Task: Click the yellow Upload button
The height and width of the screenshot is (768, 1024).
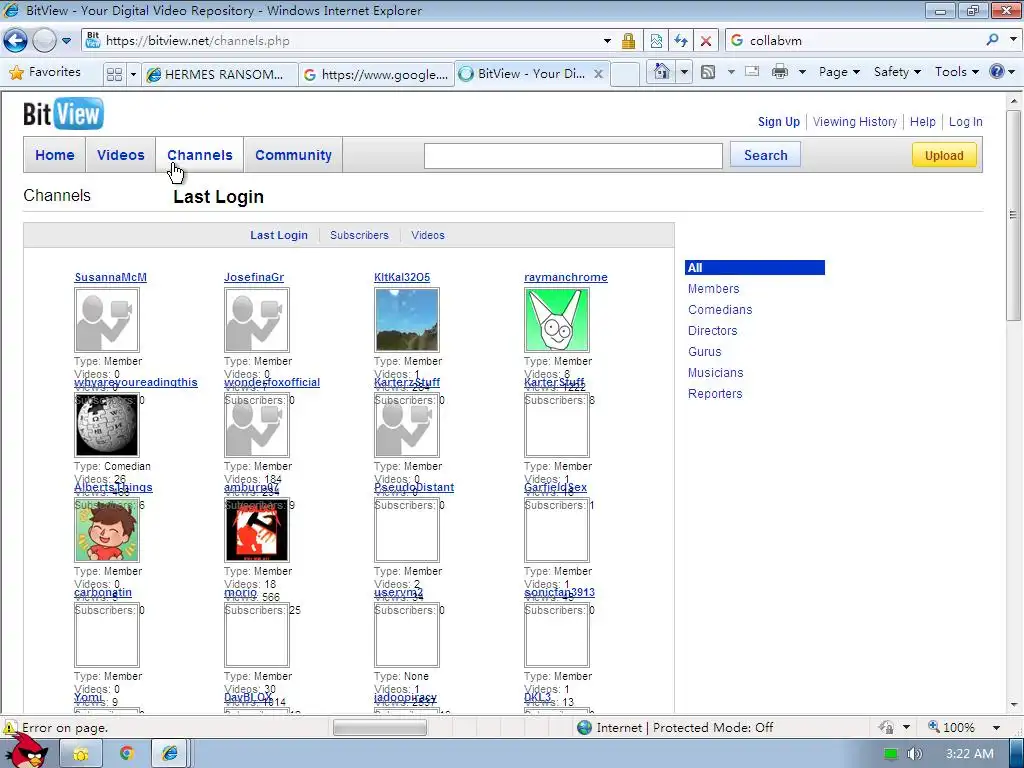Action: pyautogui.click(x=944, y=155)
